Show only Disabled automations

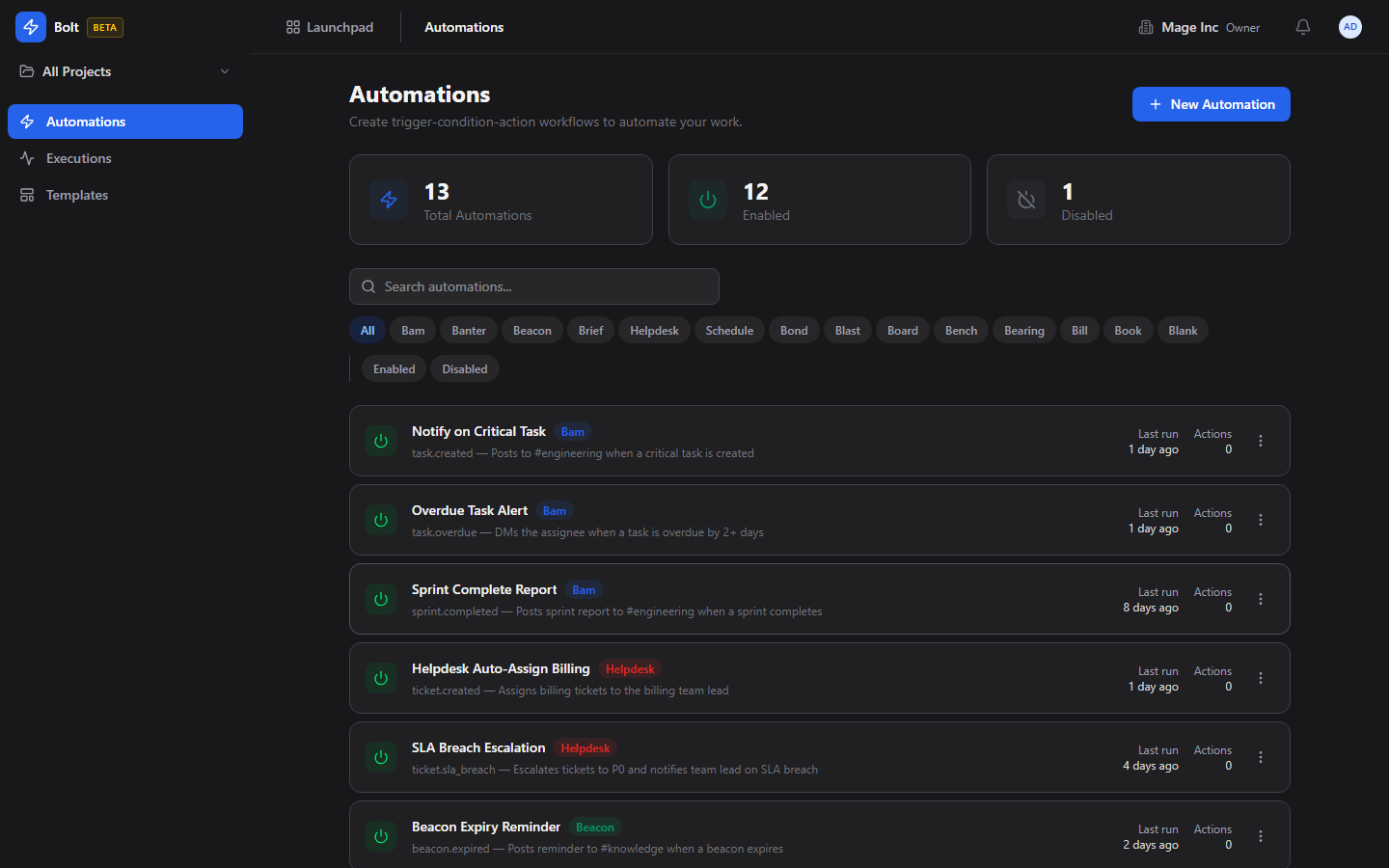(x=464, y=369)
